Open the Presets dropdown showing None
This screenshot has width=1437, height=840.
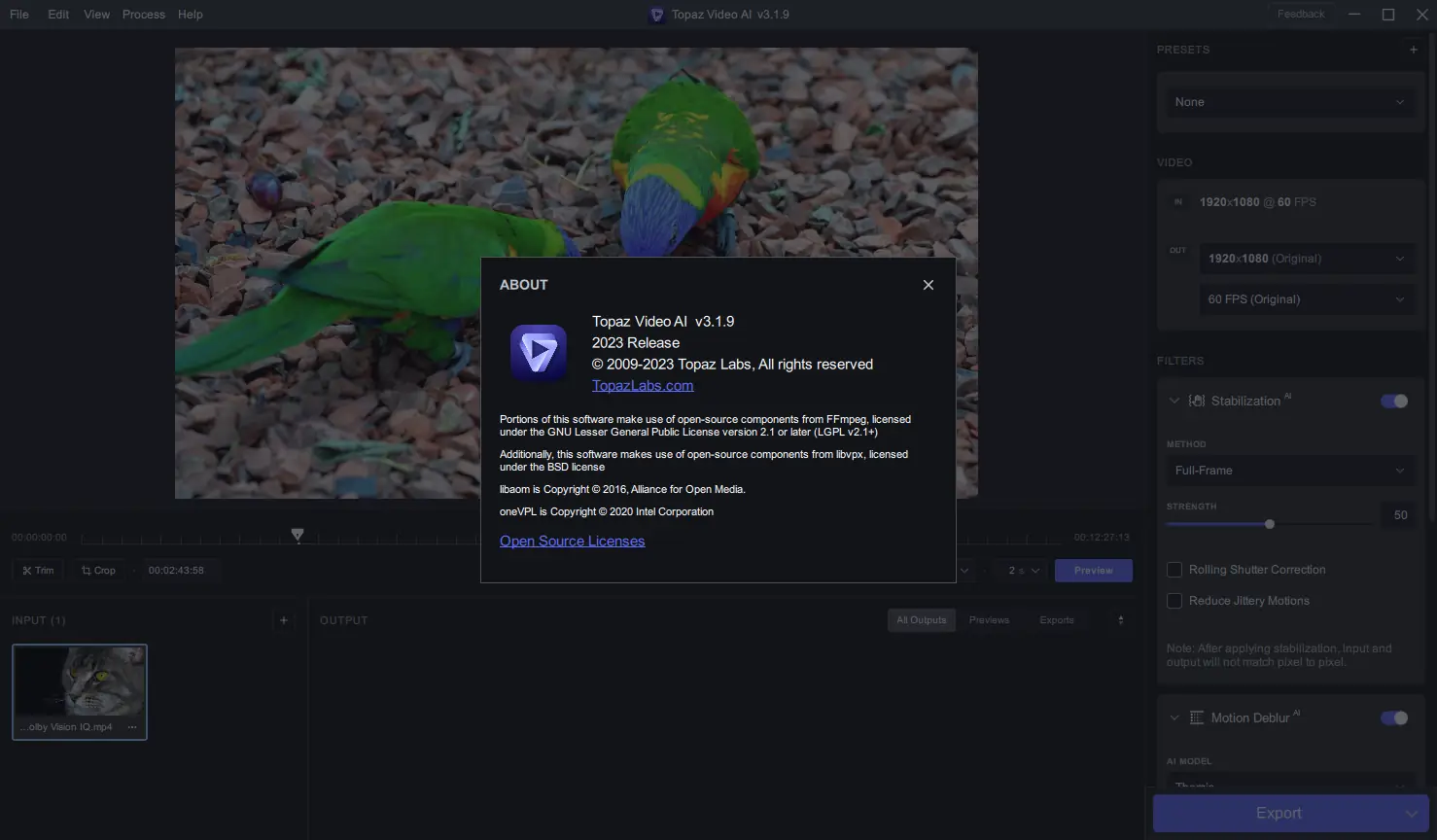(x=1289, y=102)
